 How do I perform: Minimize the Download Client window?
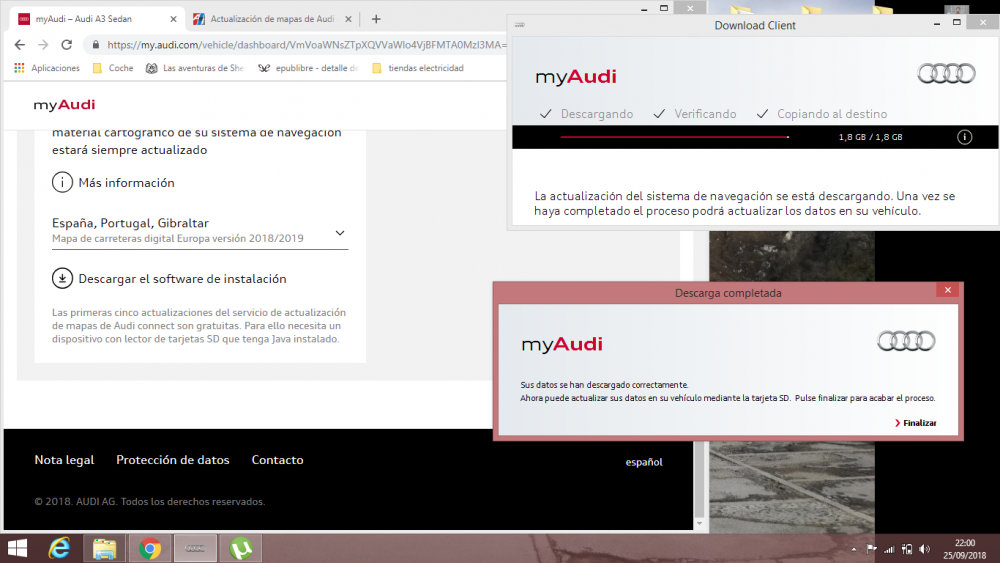[x=937, y=23]
